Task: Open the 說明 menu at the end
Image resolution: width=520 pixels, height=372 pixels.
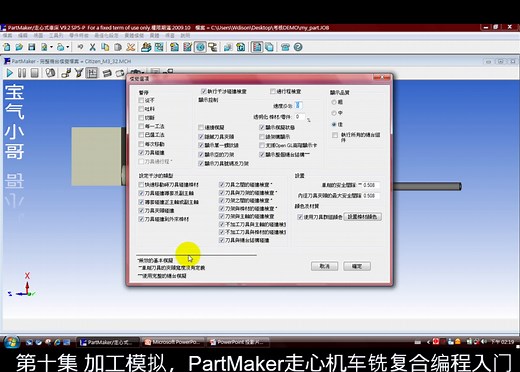Action: tap(185, 35)
